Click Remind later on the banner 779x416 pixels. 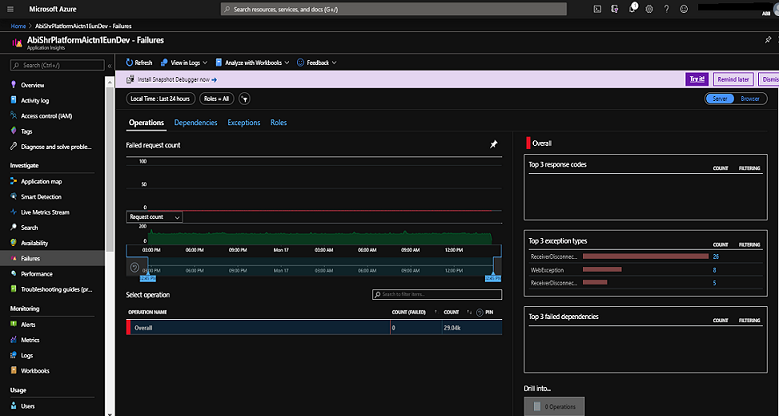click(733, 80)
